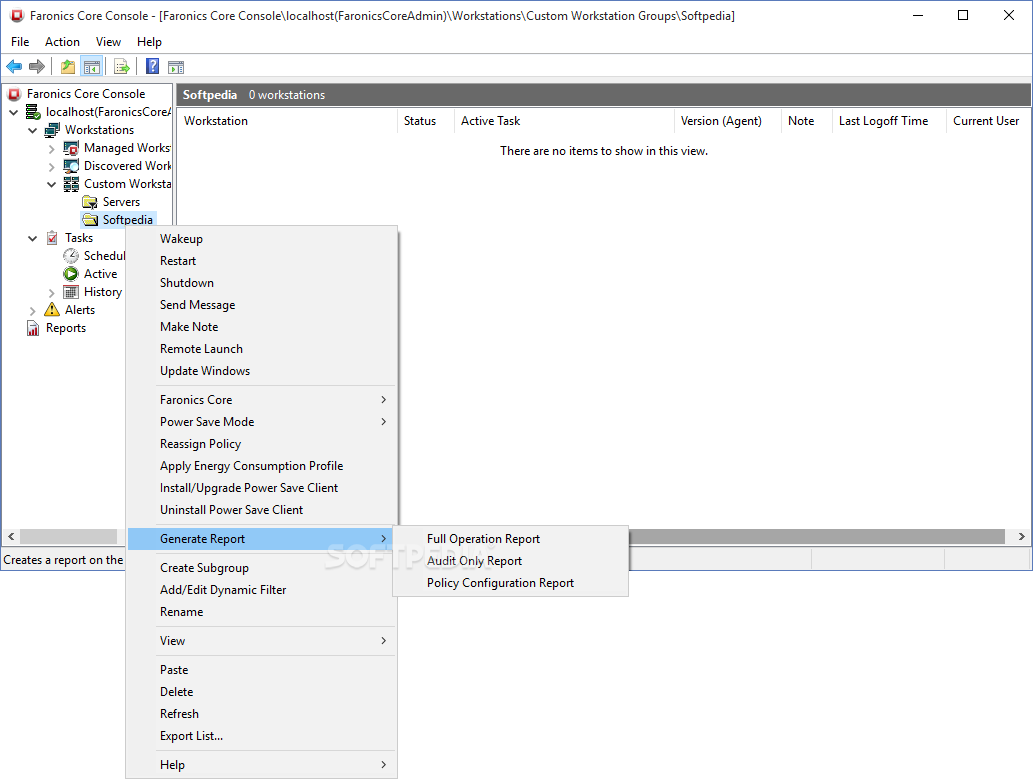Click the Softpedia folder icon
1033x779 pixels.
click(x=90, y=219)
